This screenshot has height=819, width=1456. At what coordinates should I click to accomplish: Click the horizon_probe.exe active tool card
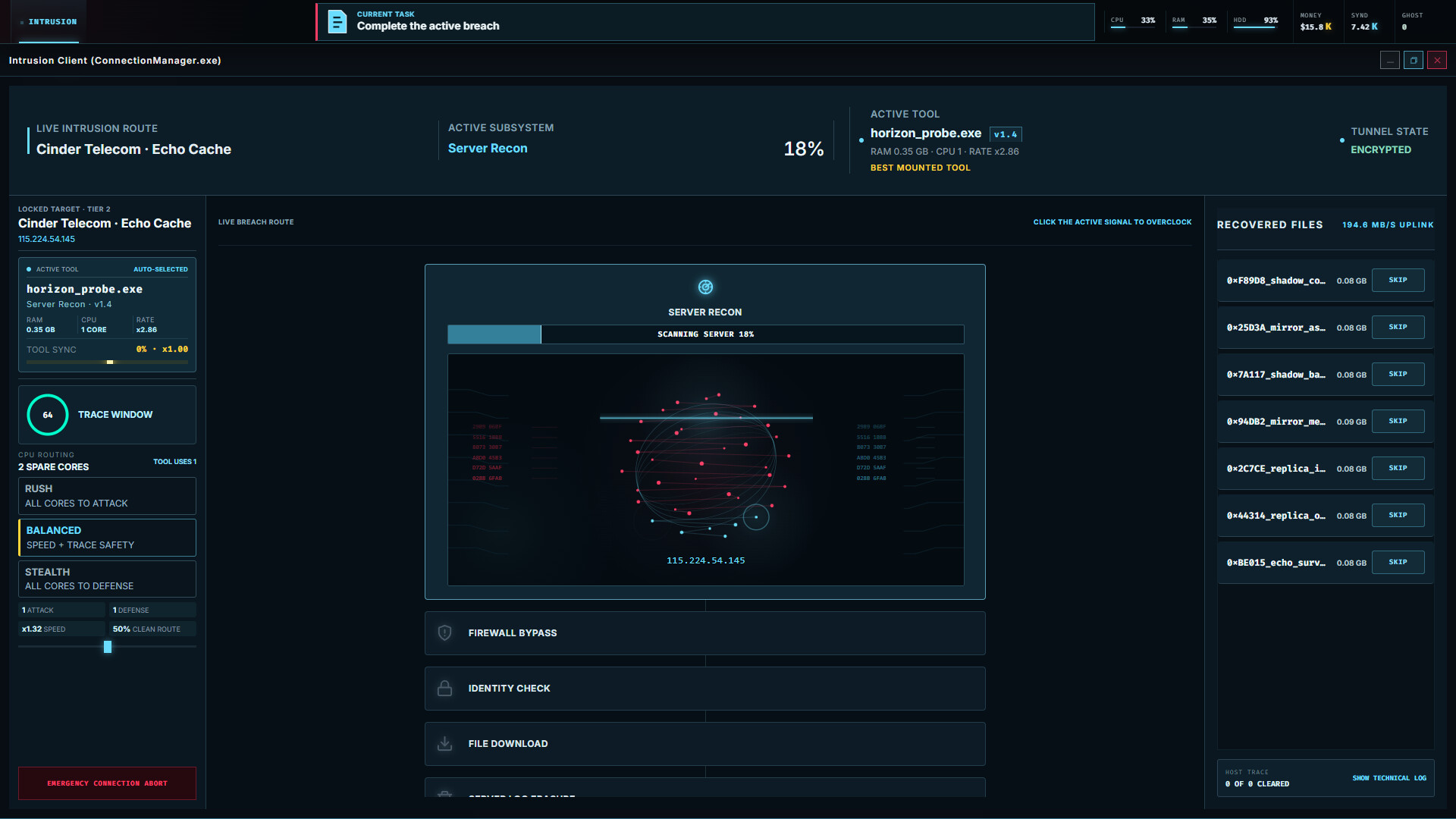(107, 315)
